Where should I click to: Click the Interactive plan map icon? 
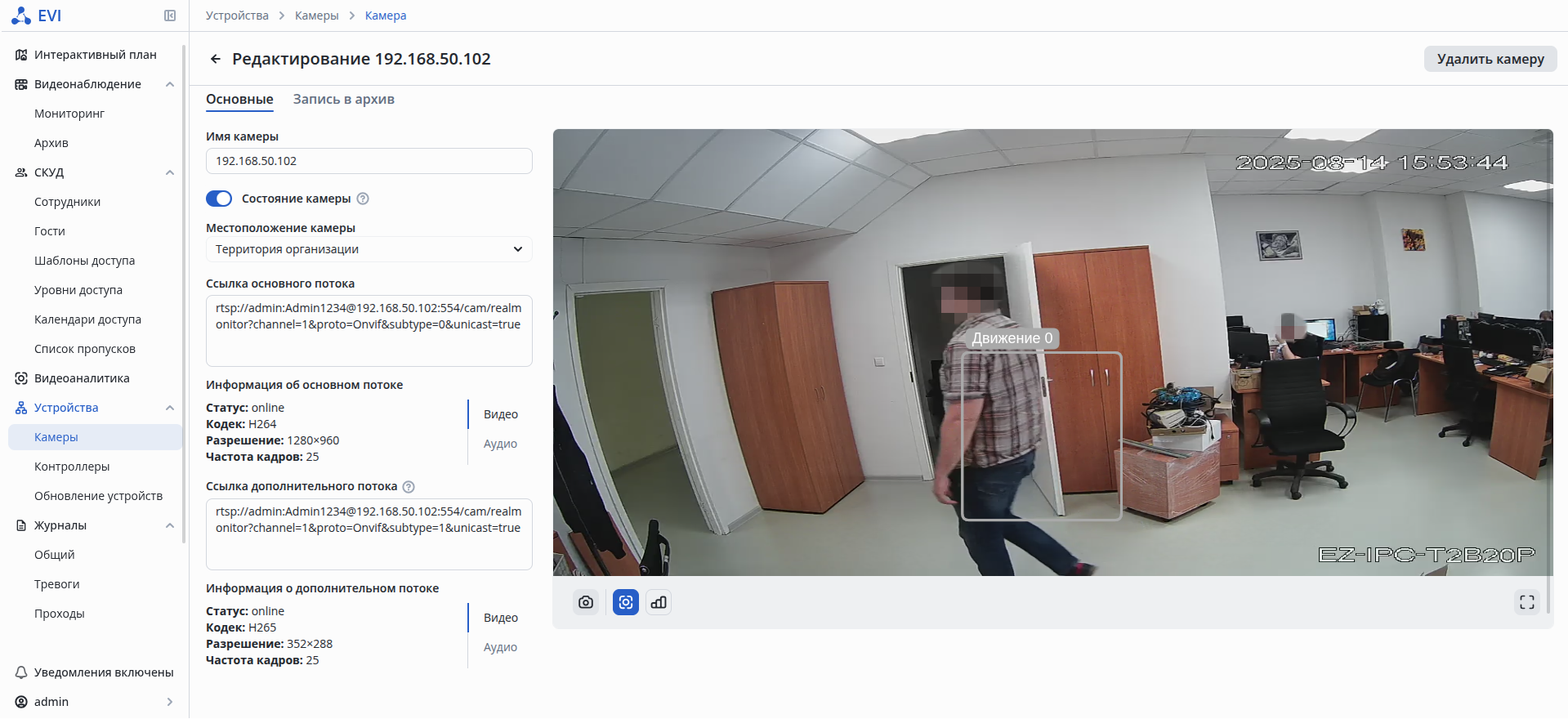coord(21,55)
